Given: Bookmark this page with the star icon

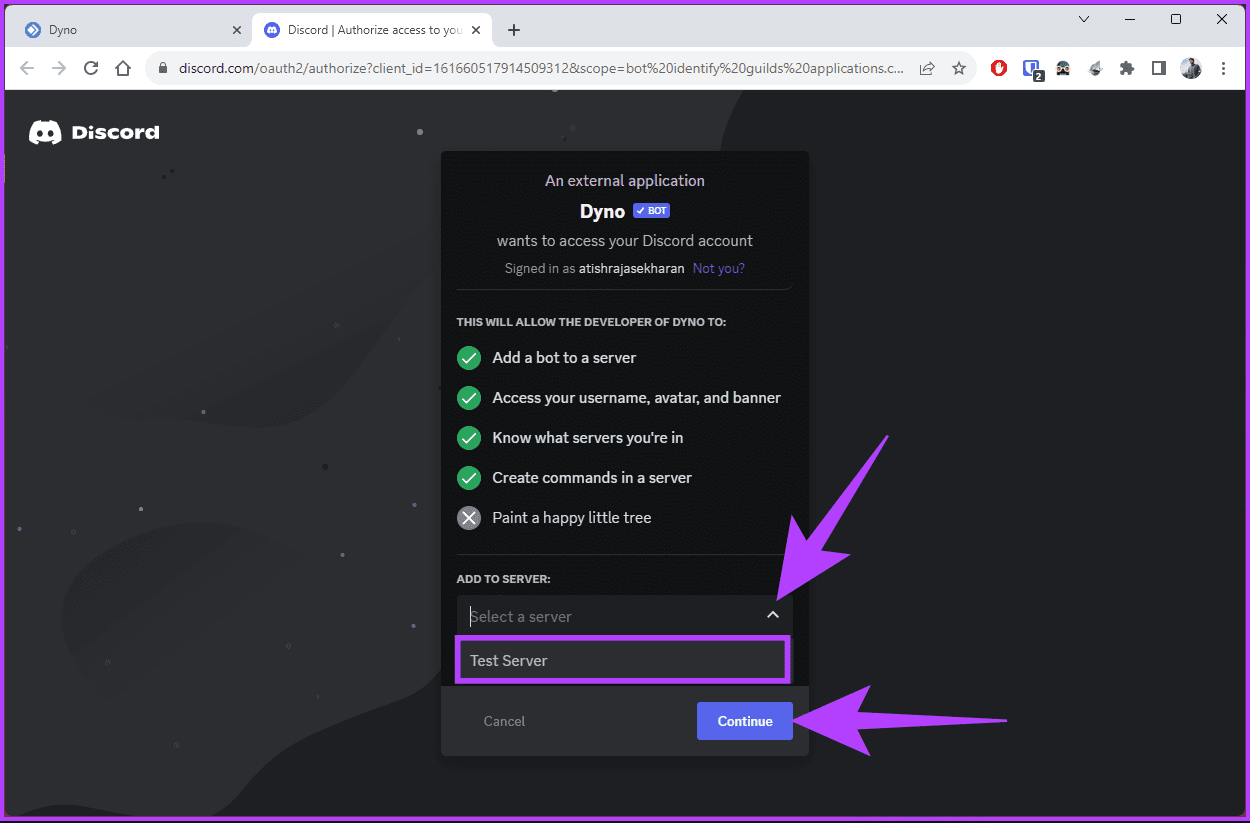Looking at the screenshot, I should [959, 68].
